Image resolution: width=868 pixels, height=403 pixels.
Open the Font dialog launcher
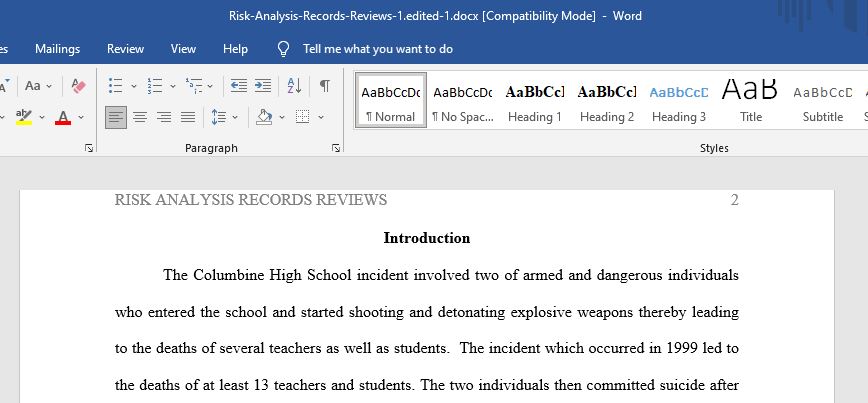89,148
